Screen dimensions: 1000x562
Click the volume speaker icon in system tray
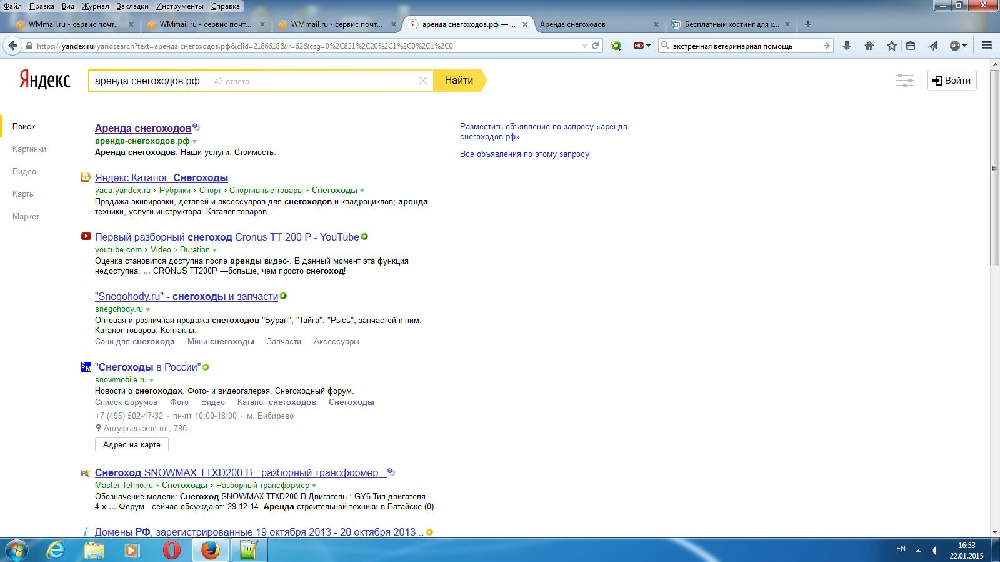click(x=934, y=550)
